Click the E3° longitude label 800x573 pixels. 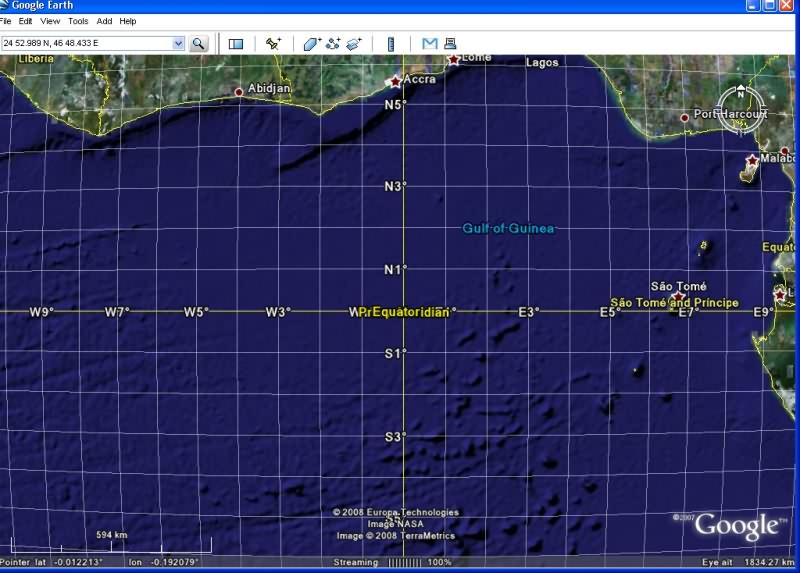tap(529, 312)
